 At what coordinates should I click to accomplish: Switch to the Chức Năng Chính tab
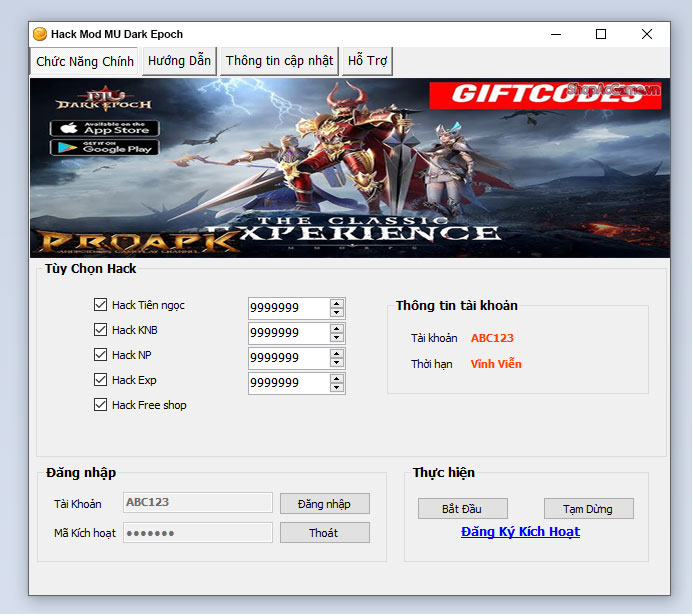click(84, 61)
